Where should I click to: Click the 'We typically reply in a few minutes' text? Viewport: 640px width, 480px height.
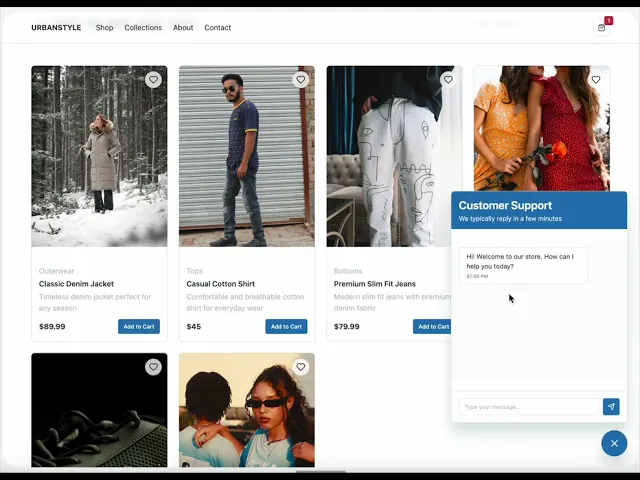point(510,219)
